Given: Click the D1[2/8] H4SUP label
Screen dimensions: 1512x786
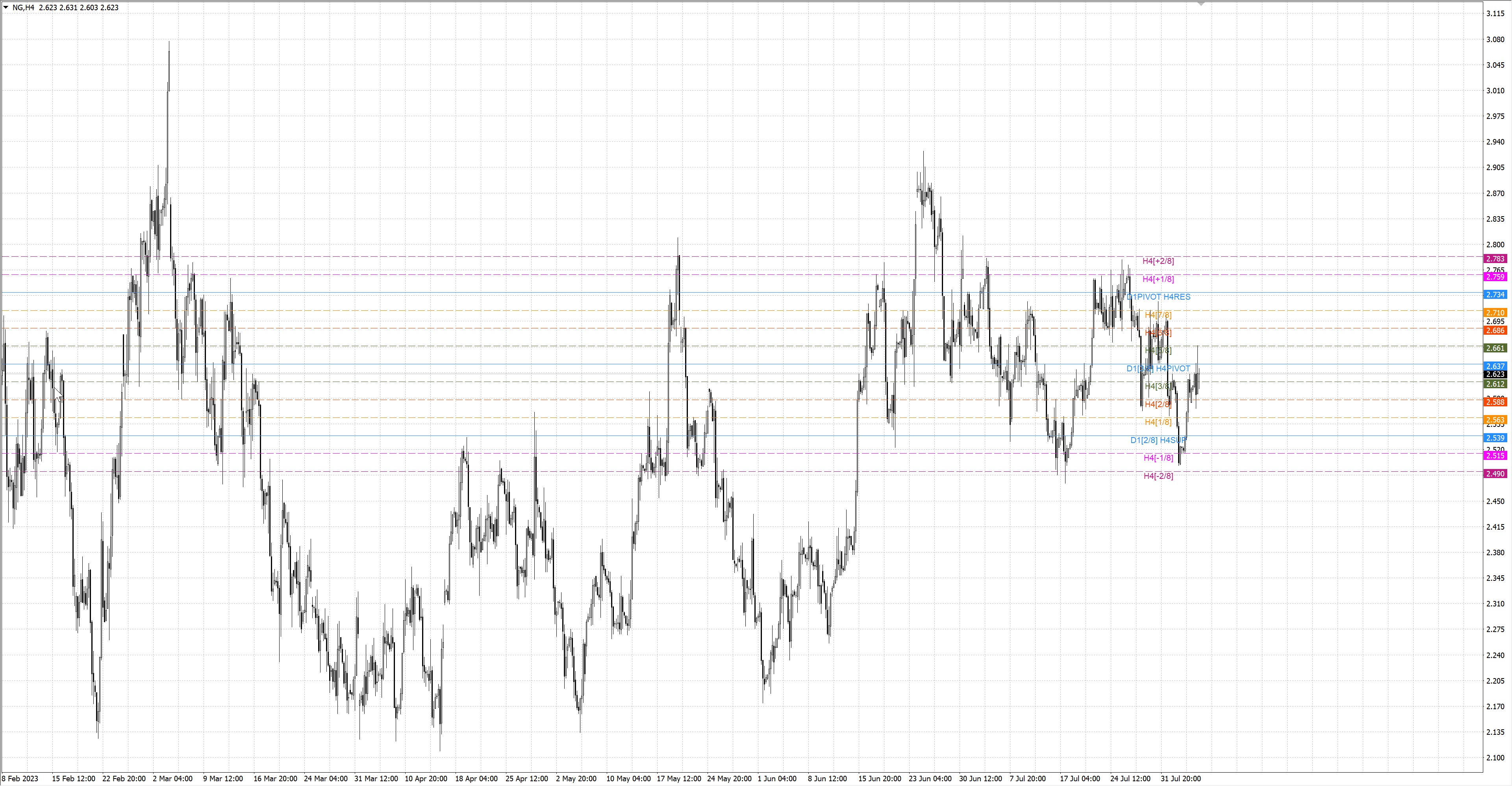Looking at the screenshot, I should click(x=1158, y=440).
